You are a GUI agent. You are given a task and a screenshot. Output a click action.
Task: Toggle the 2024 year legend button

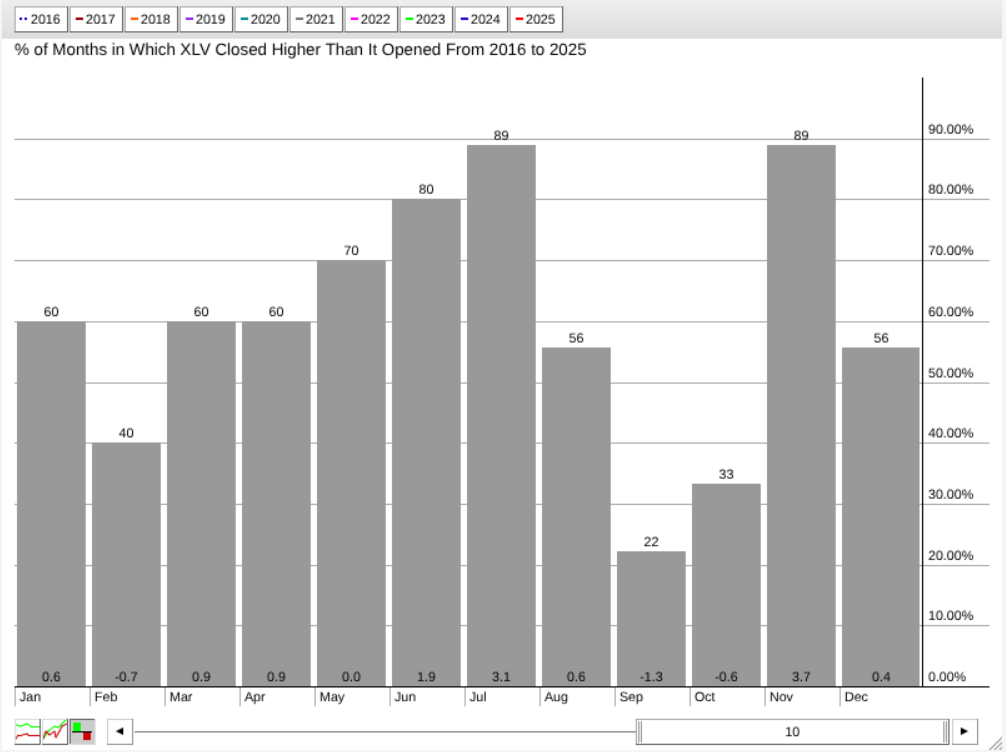click(x=481, y=19)
